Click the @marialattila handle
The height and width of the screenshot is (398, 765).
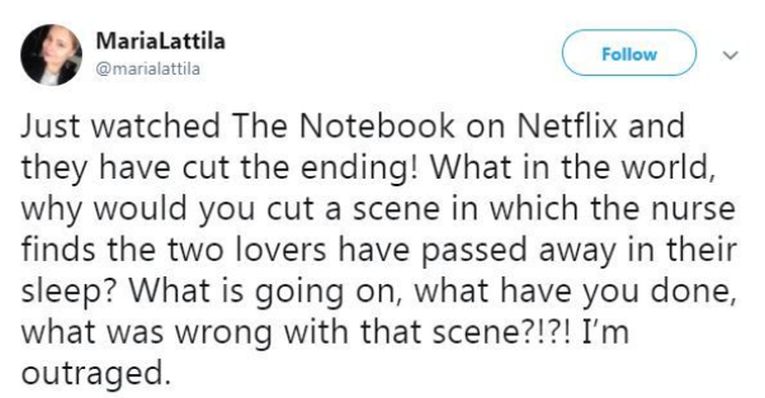point(148,69)
